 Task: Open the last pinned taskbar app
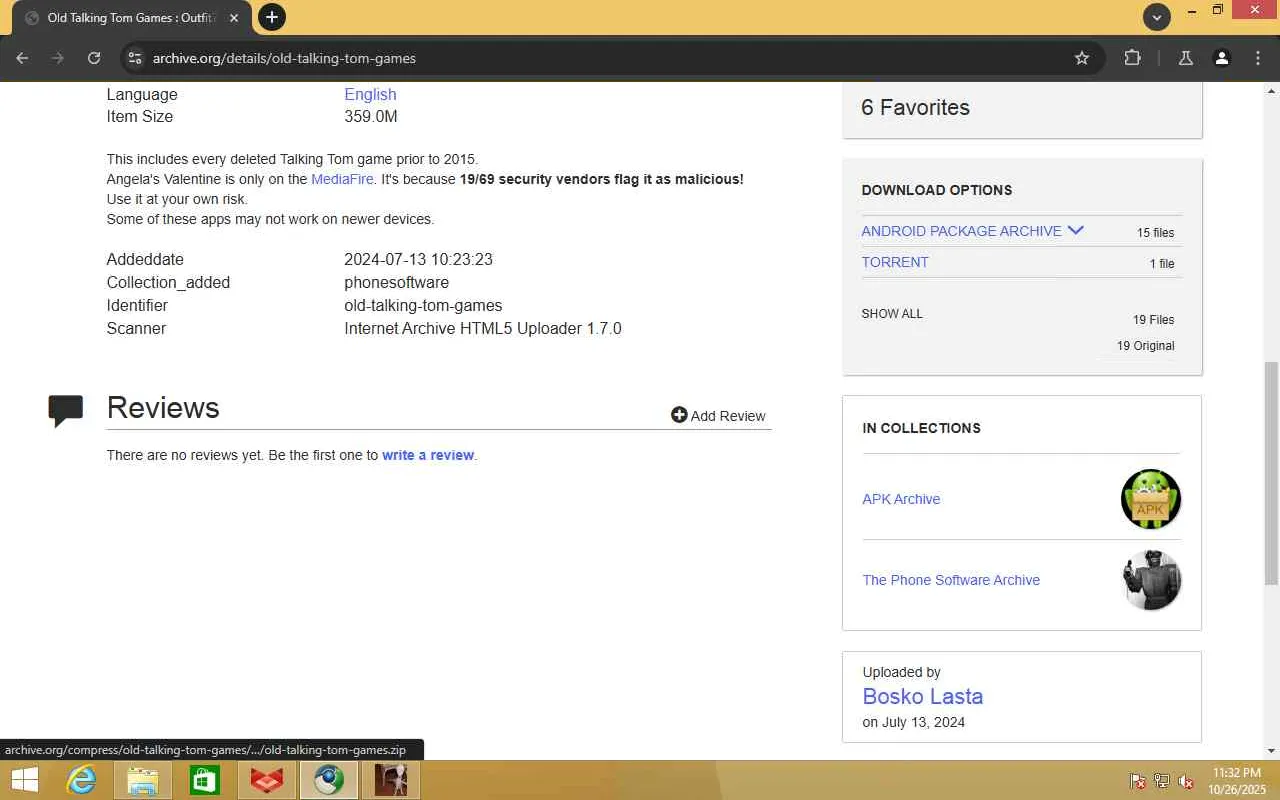click(391, 780)
